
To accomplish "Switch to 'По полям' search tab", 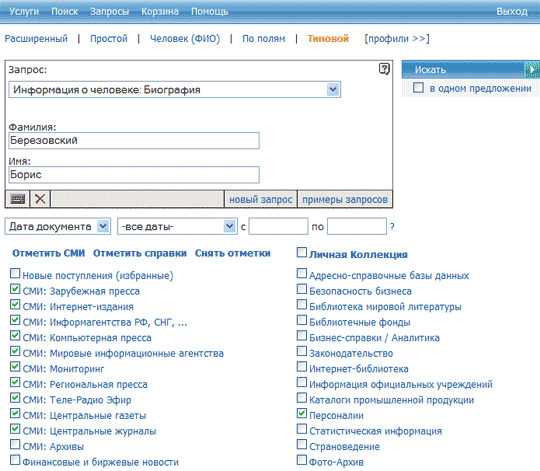I will (x=264, y=39).
